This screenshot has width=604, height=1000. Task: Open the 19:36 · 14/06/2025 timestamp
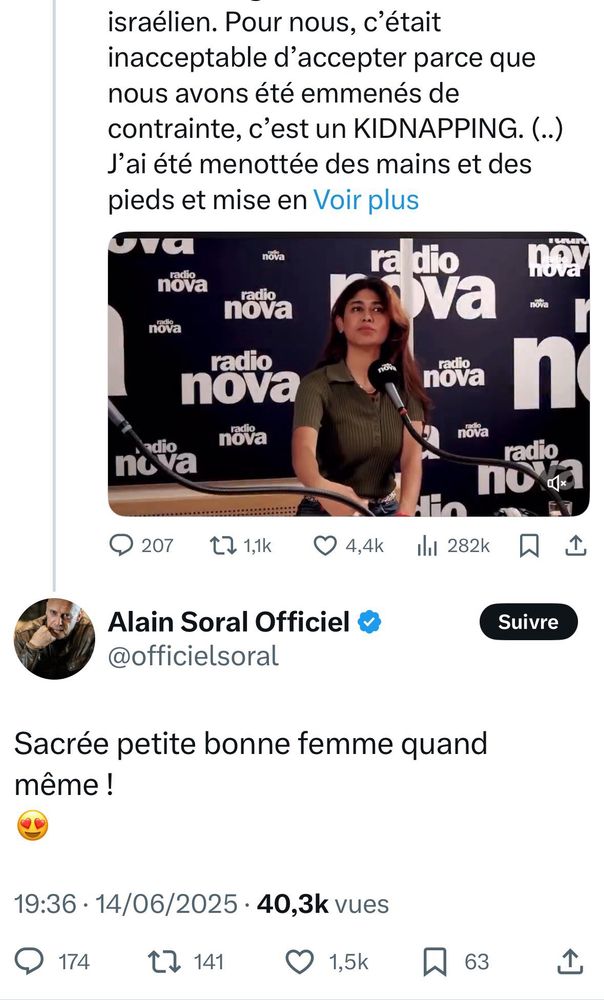[x=126, y=904]
